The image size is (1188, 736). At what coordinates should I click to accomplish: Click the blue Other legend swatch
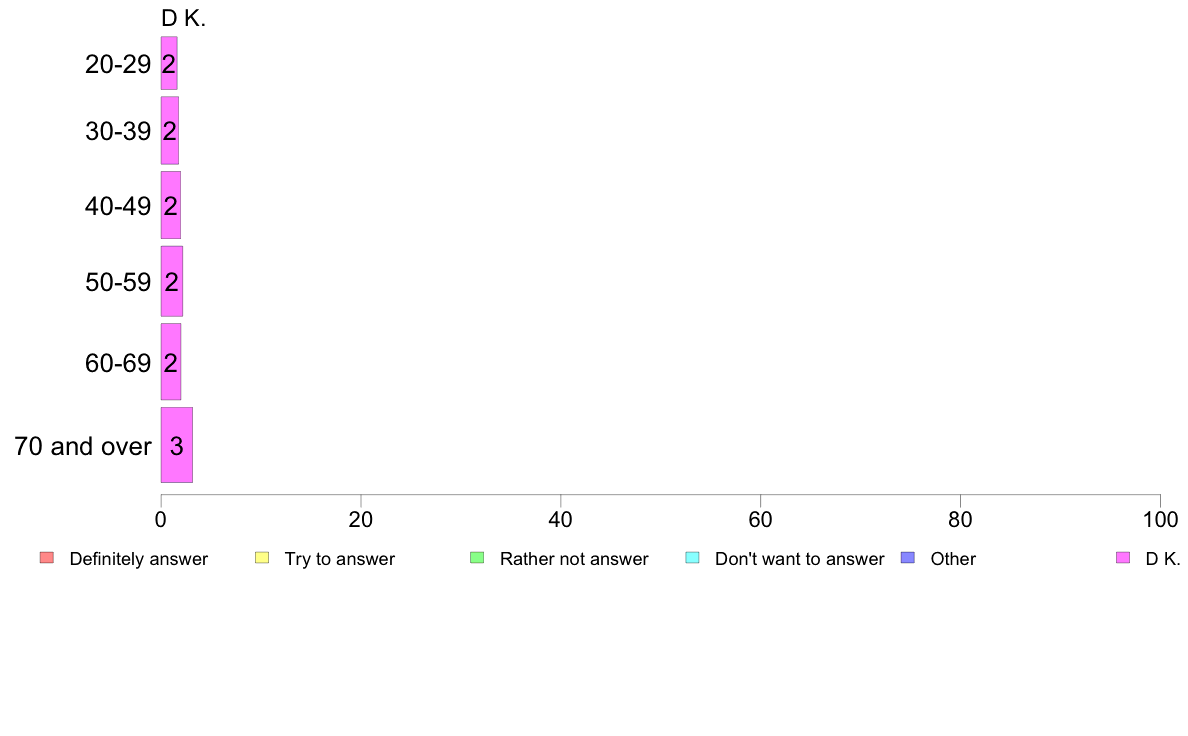[908, 558]
